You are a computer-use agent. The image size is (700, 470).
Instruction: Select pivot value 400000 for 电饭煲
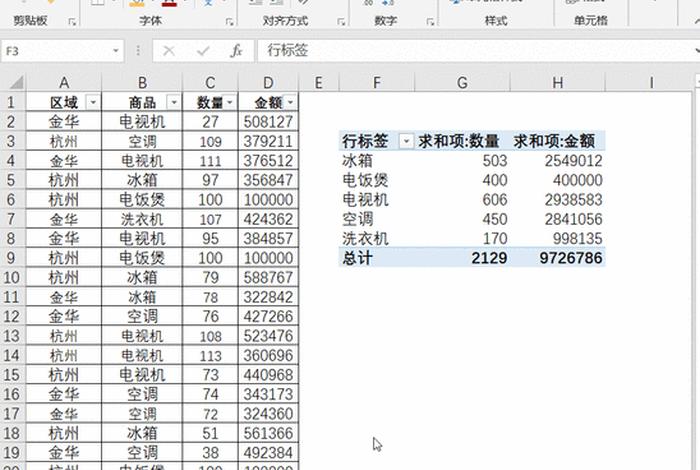(x=557, y=180)
